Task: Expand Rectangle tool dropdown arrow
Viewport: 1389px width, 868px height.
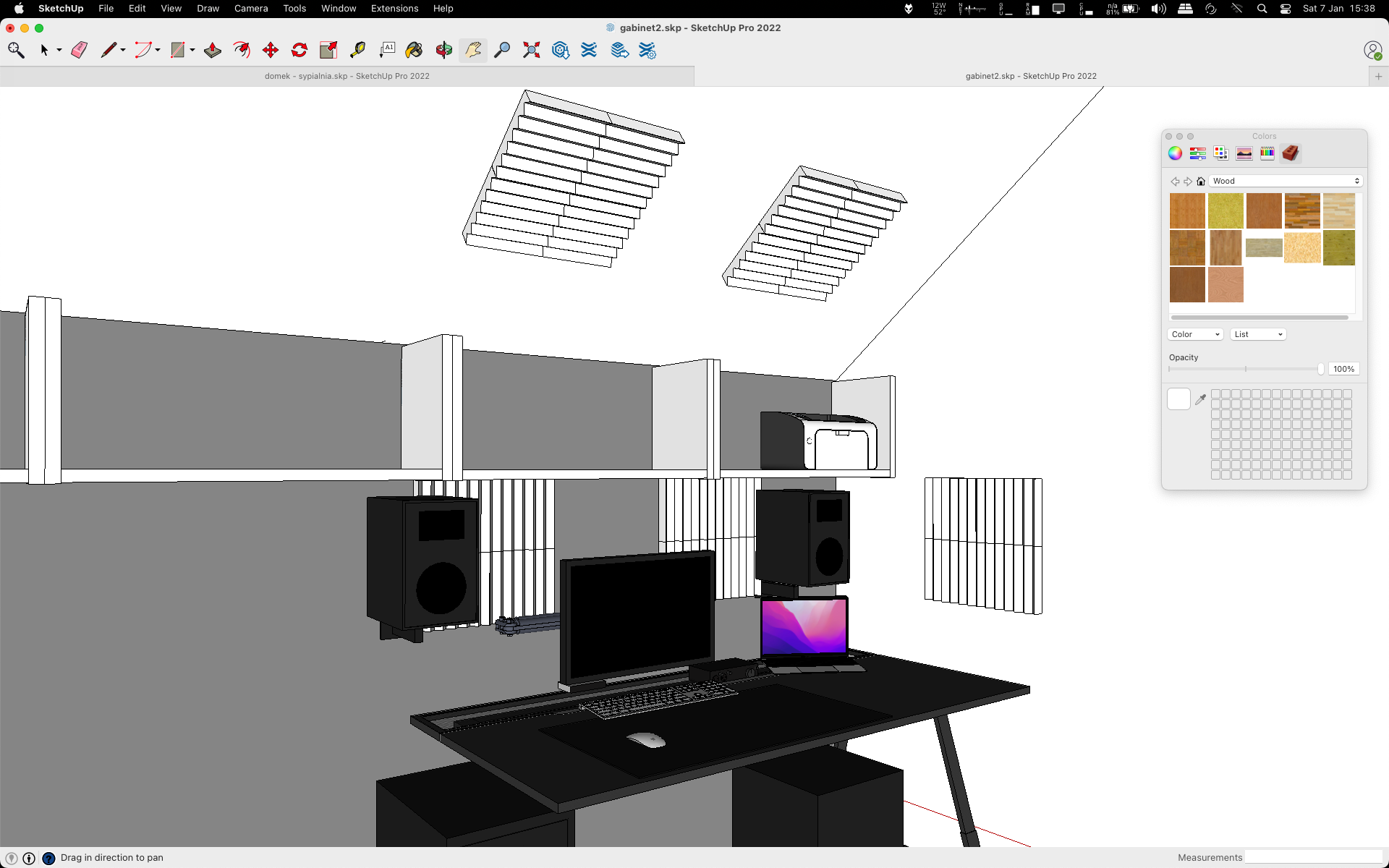Action: coord(192,50)
